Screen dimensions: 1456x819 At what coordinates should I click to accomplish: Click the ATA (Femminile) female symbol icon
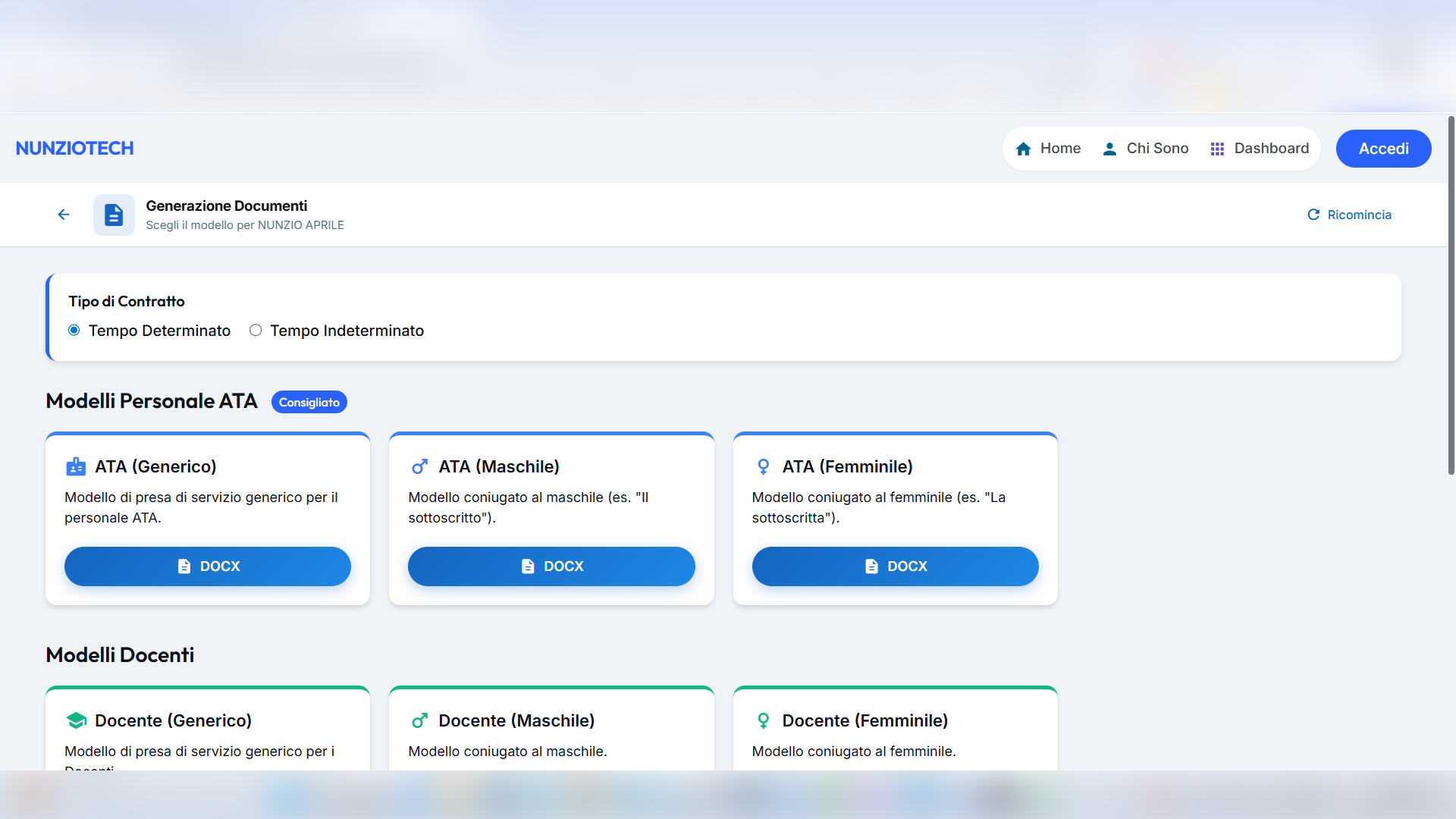coord(763,466)
